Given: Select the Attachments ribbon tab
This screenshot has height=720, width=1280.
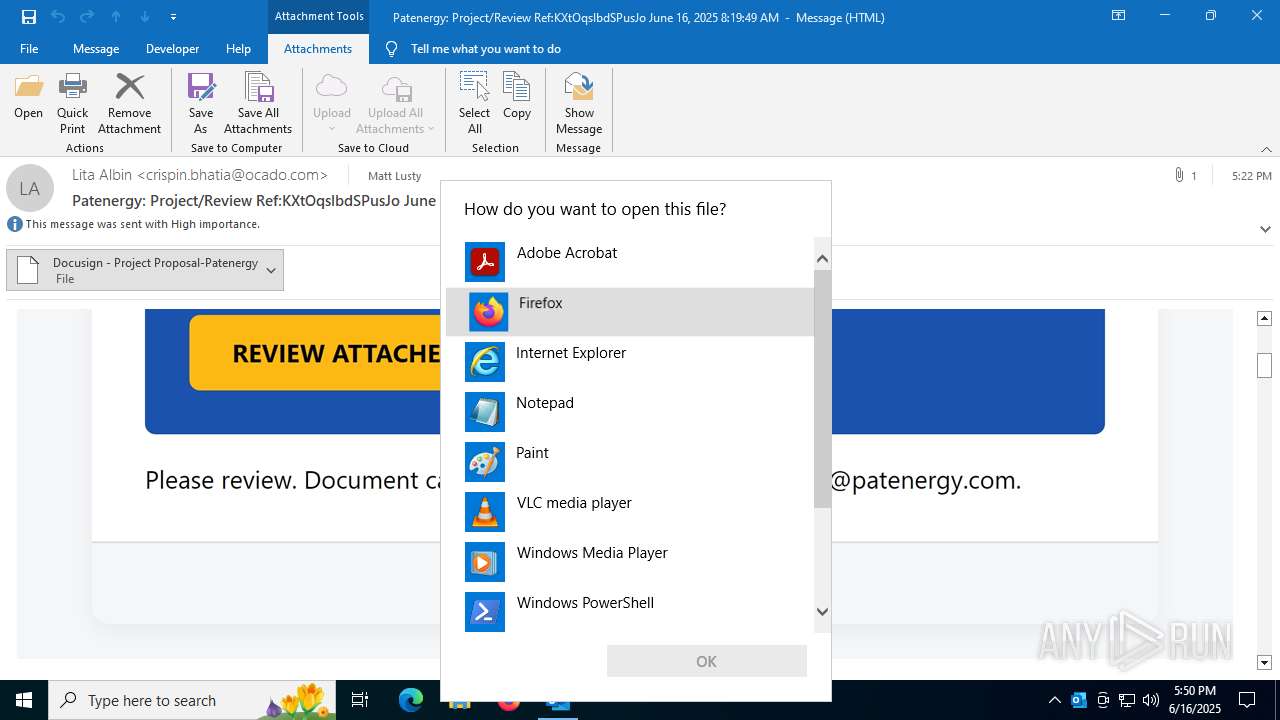Looking at the screenshot, I should (318, 49).
